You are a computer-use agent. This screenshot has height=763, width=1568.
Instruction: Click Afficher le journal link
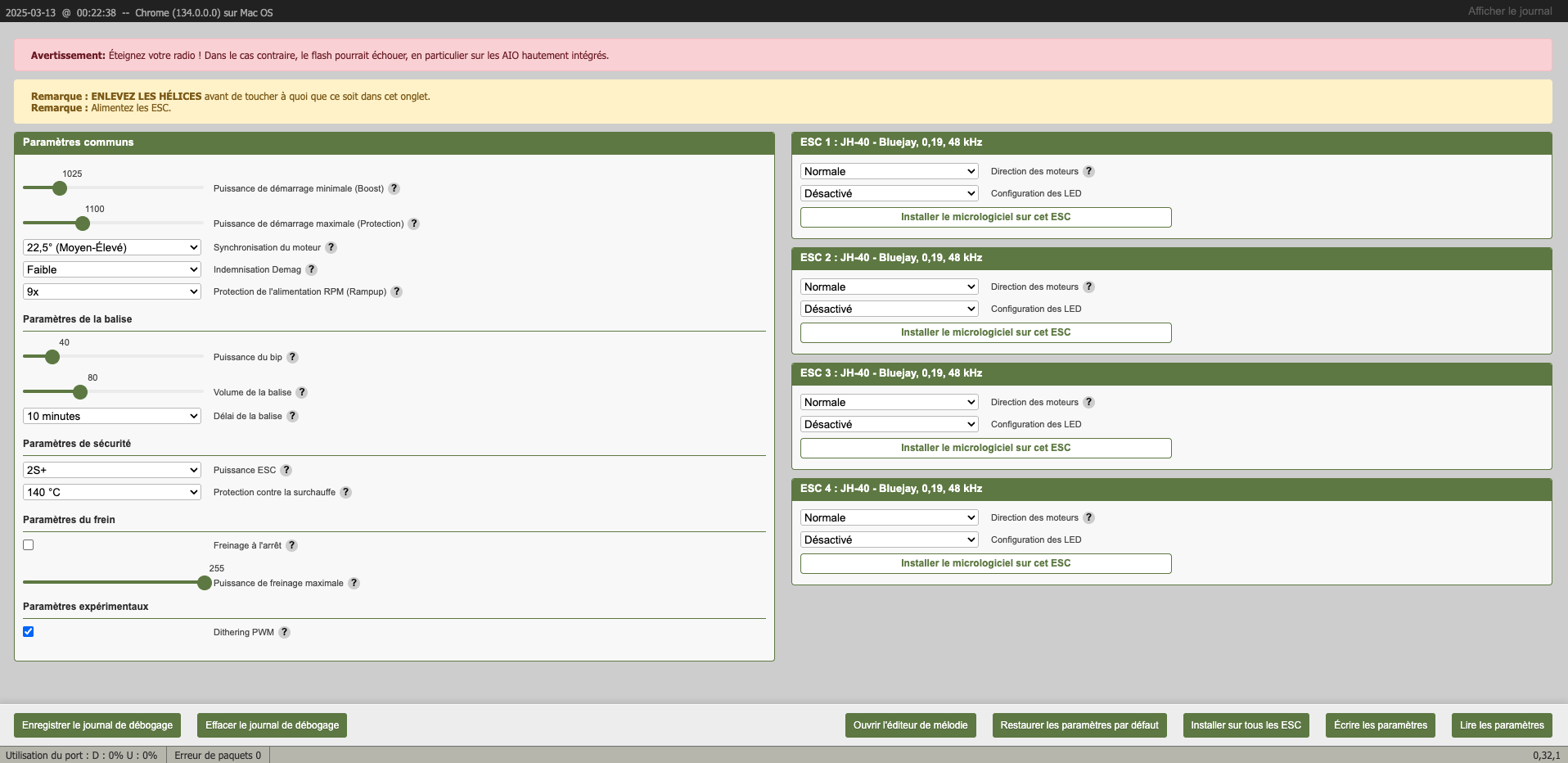(1509, 11)
